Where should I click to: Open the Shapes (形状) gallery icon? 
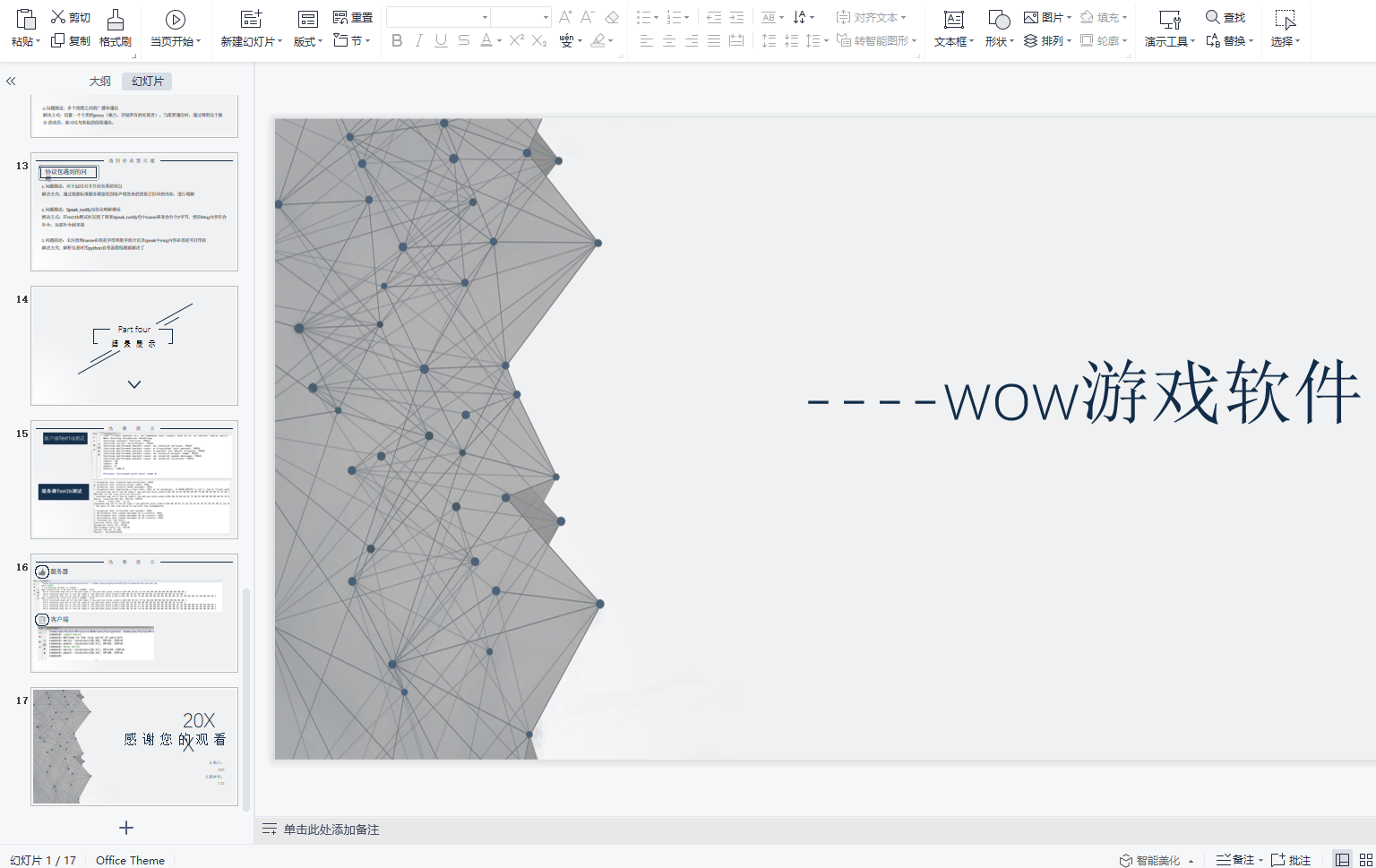point(999,19)
